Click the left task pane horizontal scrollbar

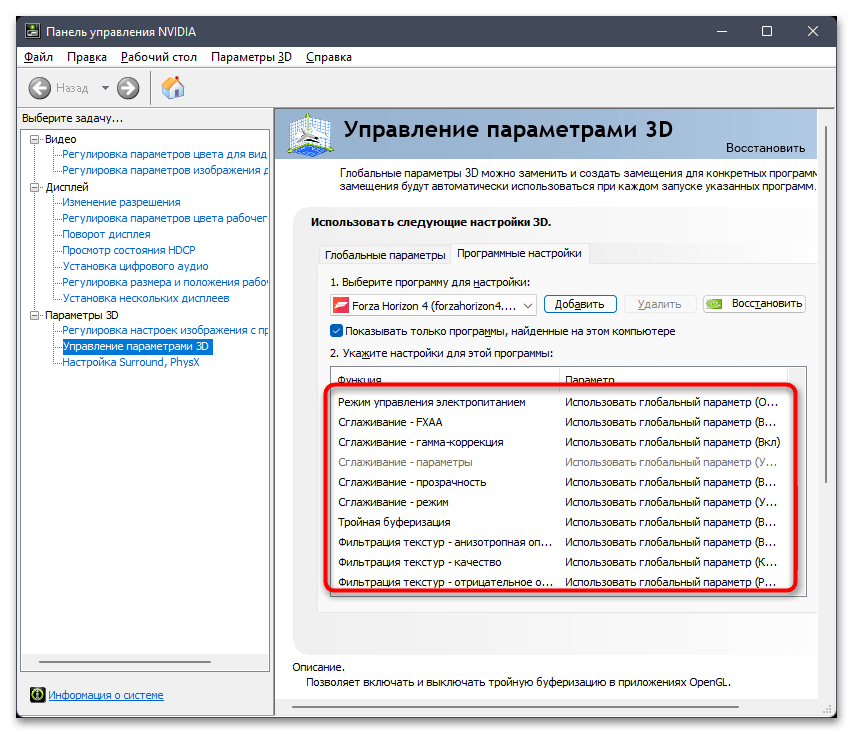[x=125, y=662]
